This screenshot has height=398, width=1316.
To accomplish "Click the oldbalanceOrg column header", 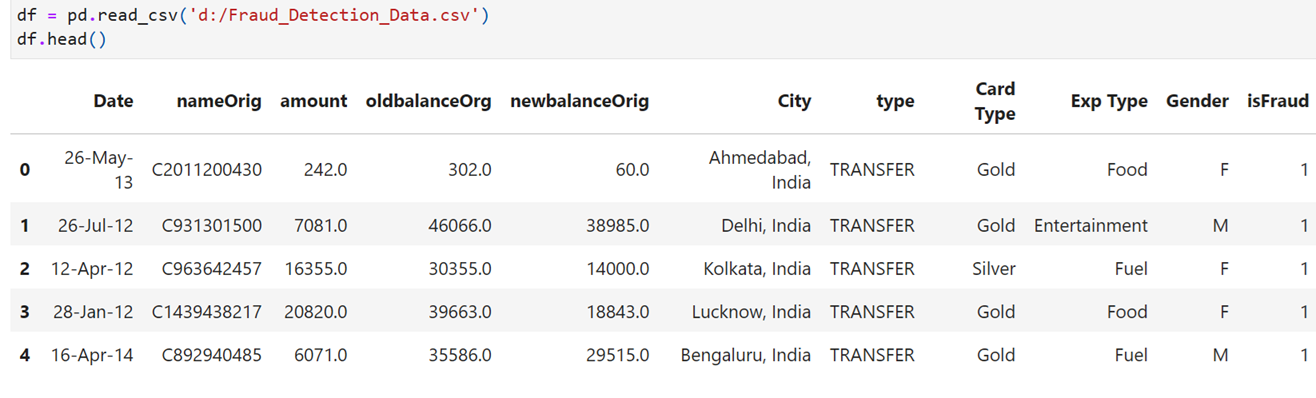I will [x=429, y=101].
